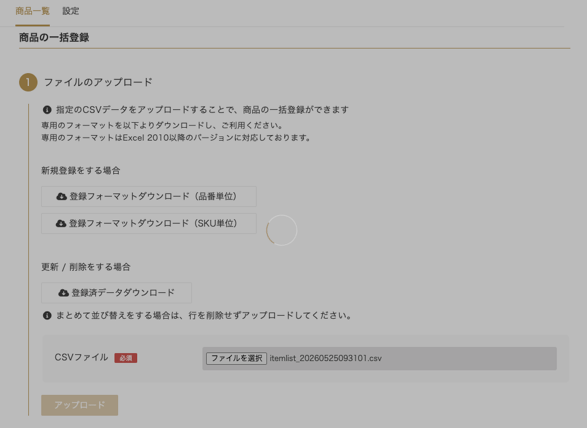Download 登録フォーマット（SKU単位）
The image size is (587, 428).
tap(149, 224)
